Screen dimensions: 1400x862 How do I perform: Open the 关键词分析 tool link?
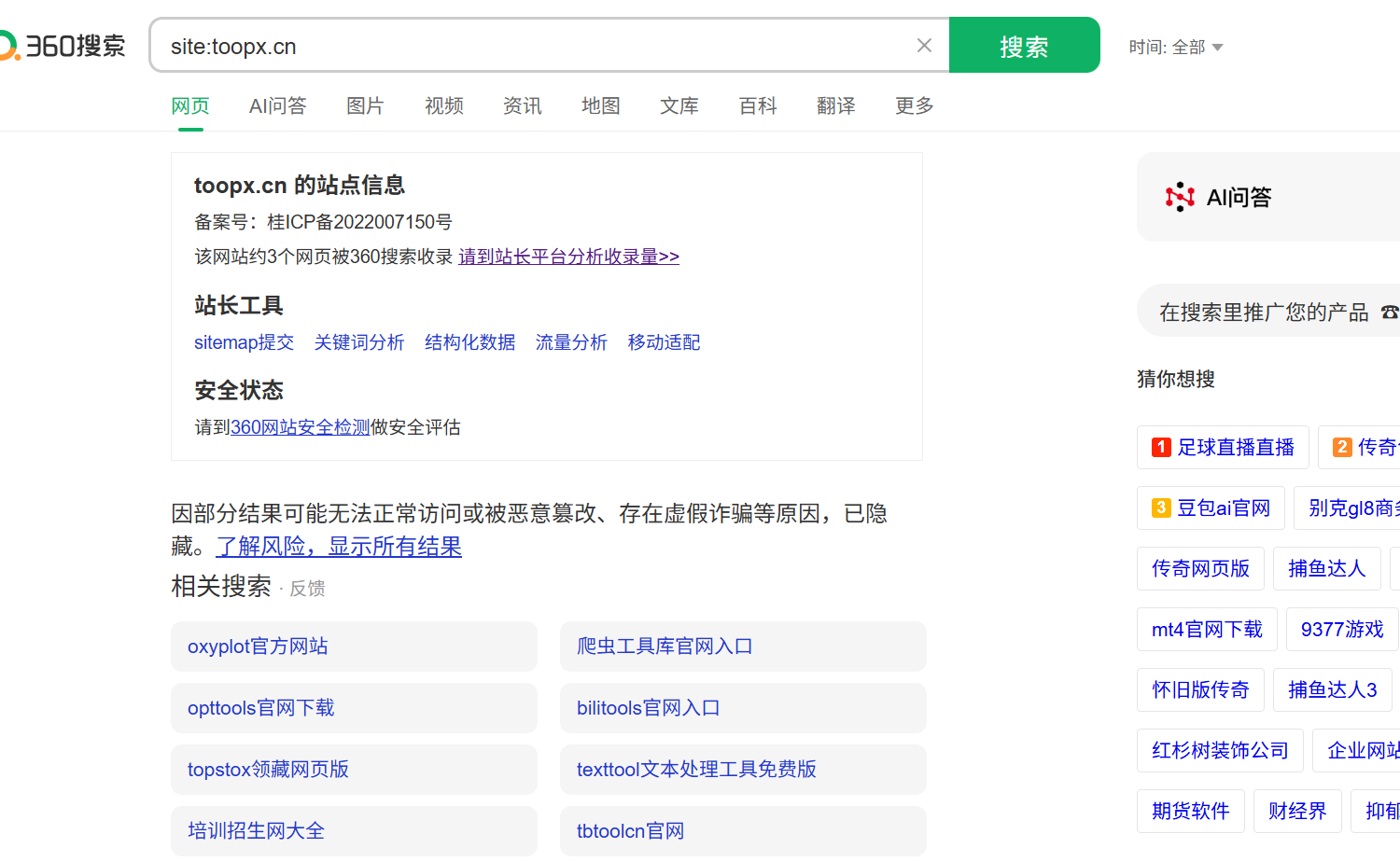coord(359,342)
